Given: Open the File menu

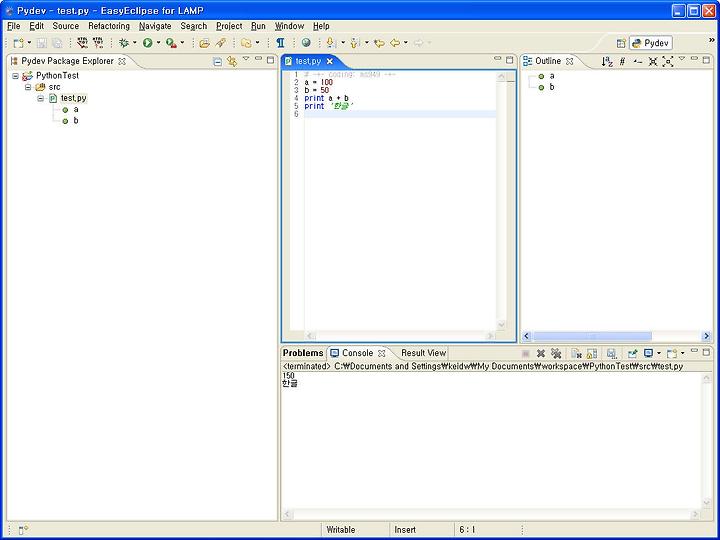Looking at the screenshot, I should (14, 26).
